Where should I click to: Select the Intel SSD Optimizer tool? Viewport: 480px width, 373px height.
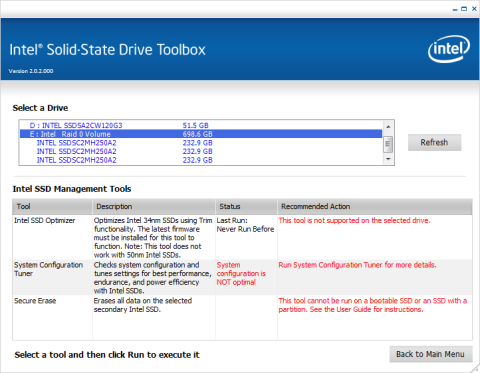coord(45,220)
